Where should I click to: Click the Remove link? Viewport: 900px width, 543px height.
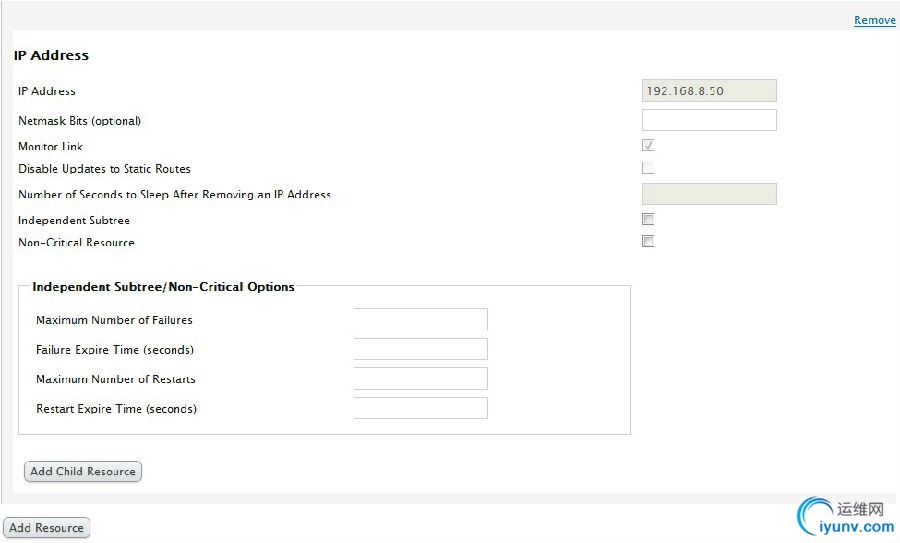point(874,20)
